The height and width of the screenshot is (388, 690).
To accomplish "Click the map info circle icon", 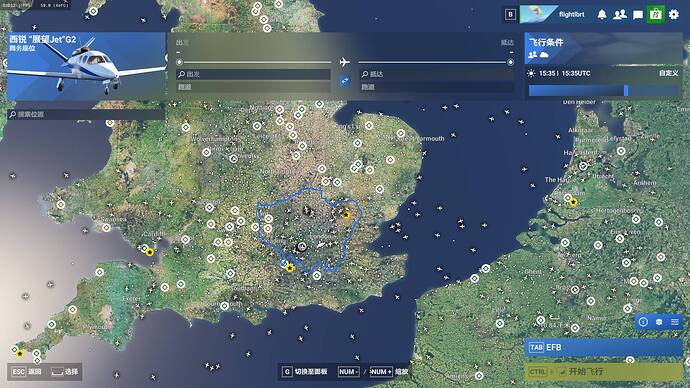I will pyautogui.click(x=643, y=322).
